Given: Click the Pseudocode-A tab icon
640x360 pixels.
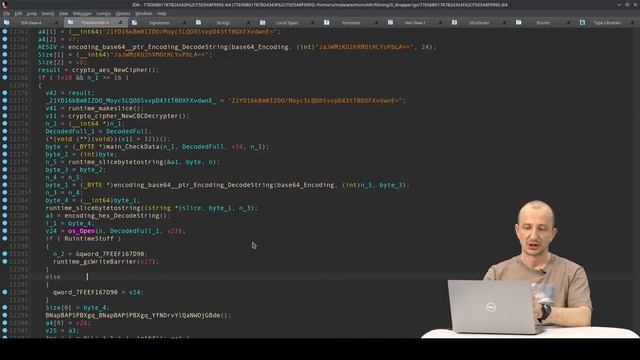Looking at the screenshot, I should pos(71,22).
